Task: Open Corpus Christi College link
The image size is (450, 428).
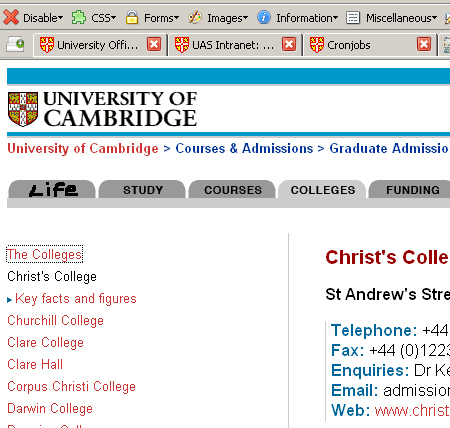Action: tap(71, 386)
